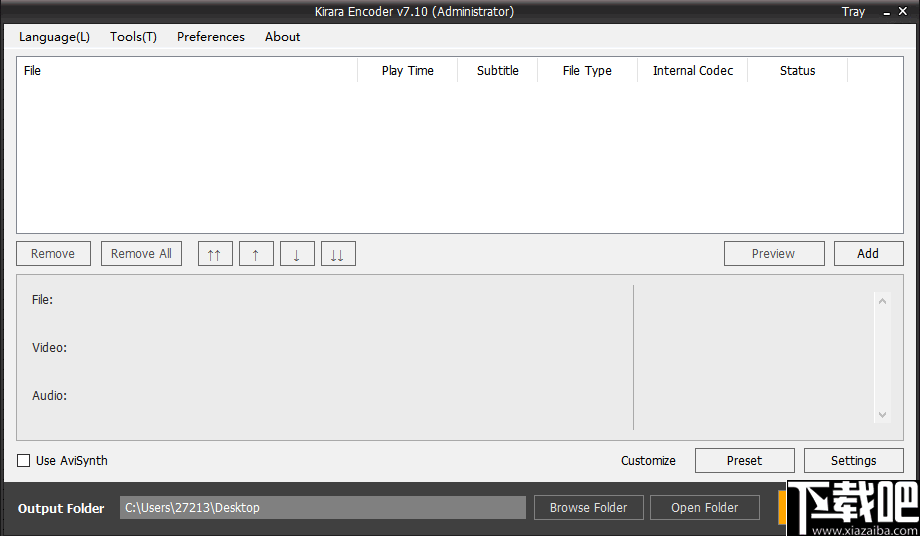Click the Status column header
Image resolution: width=922 pixels, height=536 pixels.
click(x=797, y=71)
